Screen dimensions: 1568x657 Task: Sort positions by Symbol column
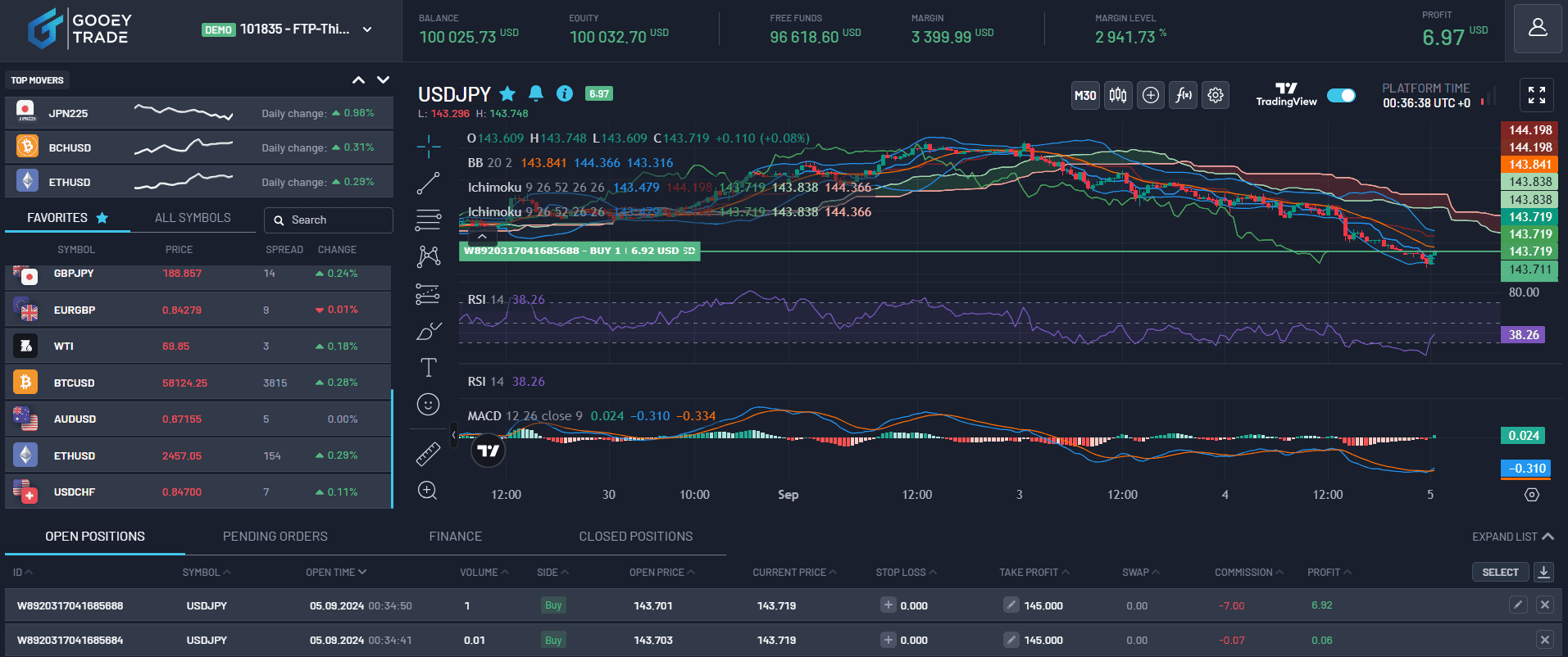tap(207, 572)
